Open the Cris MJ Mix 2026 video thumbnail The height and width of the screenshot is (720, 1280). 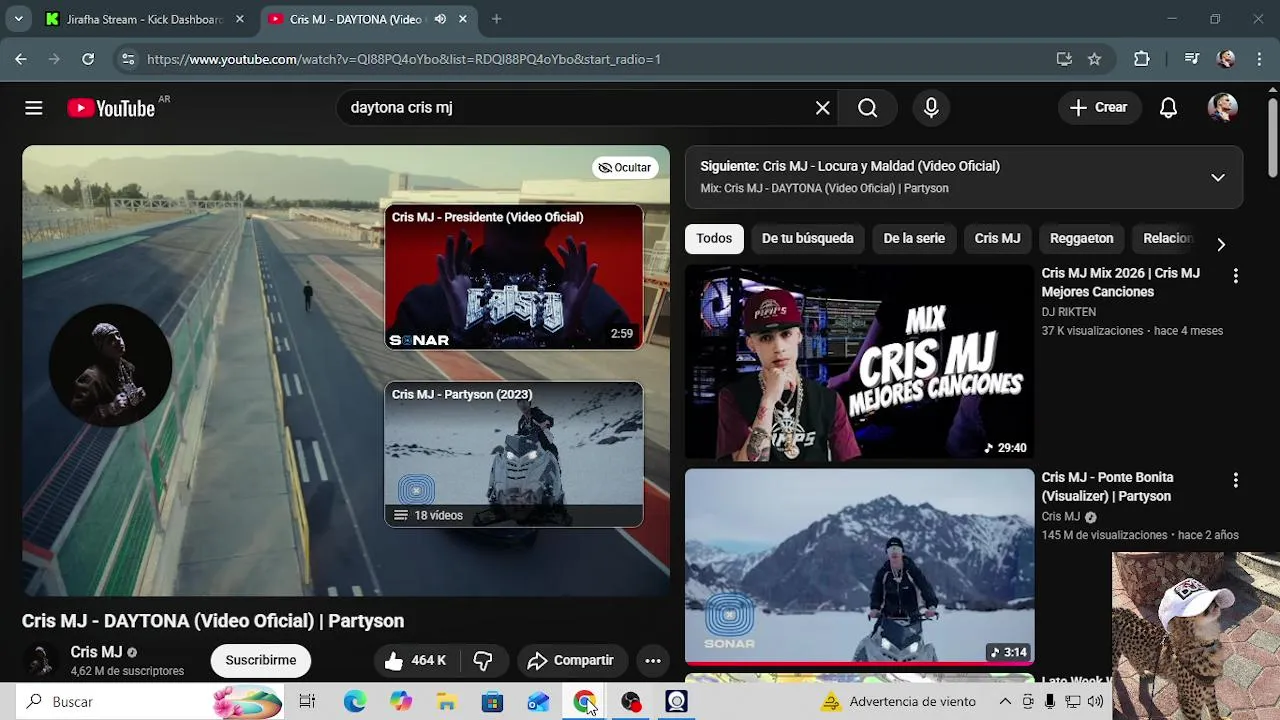pyautogui.click(x=859, y=362)
